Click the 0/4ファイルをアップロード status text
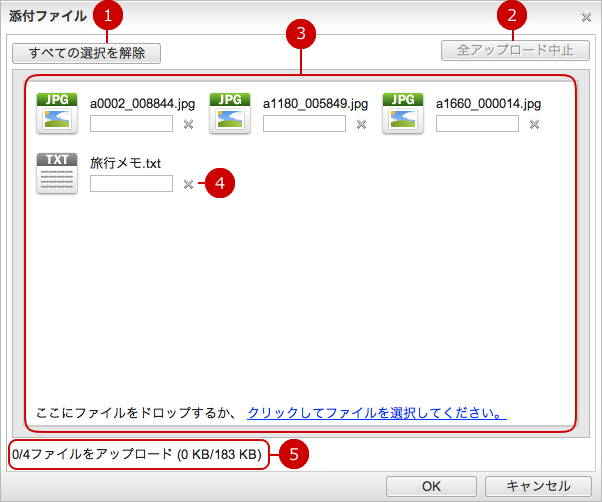 point(137,454)
